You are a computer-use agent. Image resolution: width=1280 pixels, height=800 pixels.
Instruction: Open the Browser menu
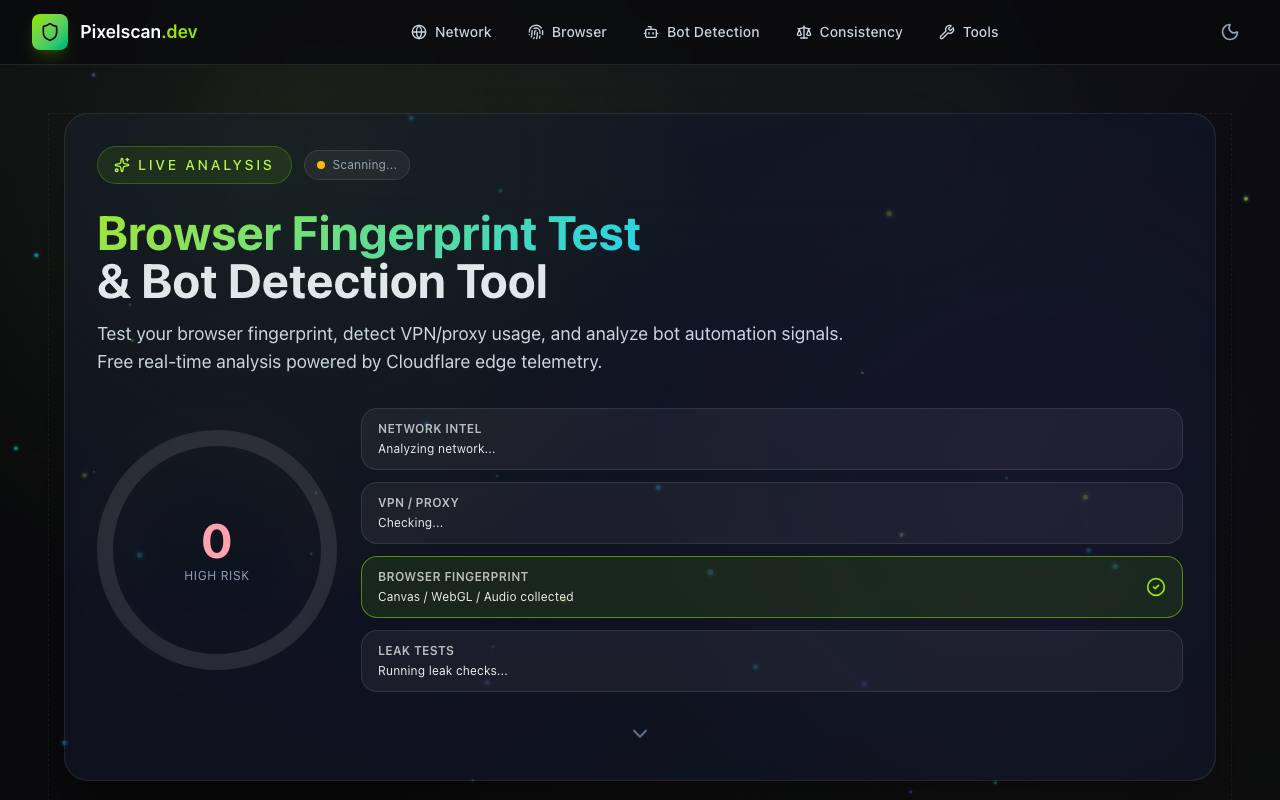tap(567, 32)
